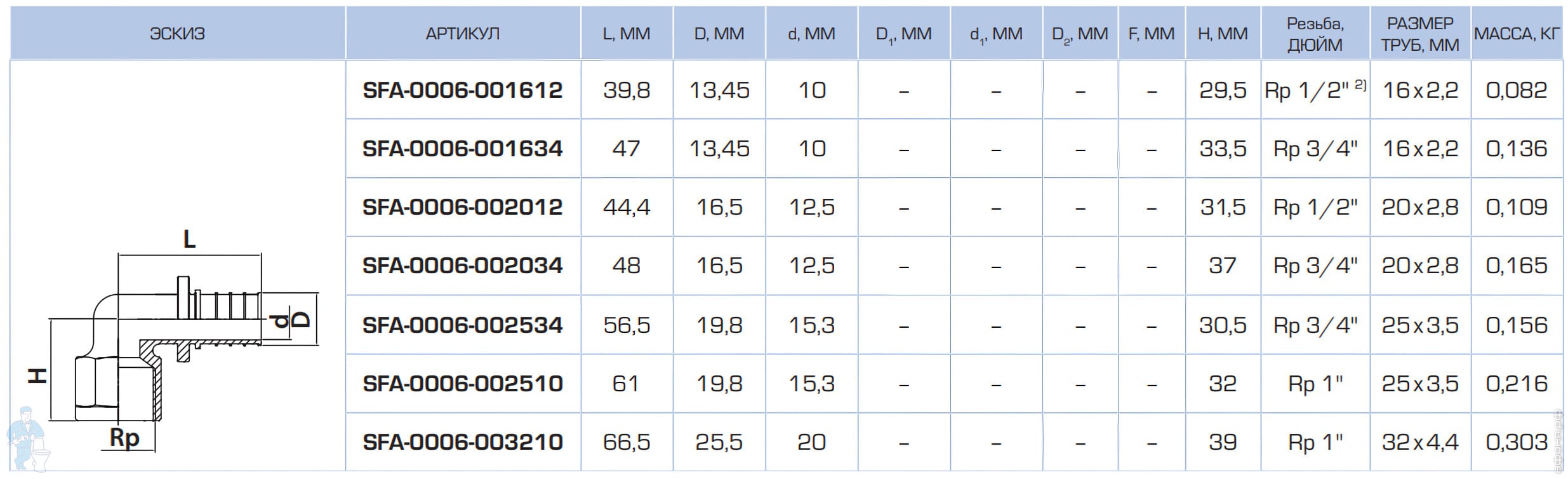The width and height of the screenshot is (1568, 479).
Task: Open article SFA-0006-003210
Action: [462, 442]
